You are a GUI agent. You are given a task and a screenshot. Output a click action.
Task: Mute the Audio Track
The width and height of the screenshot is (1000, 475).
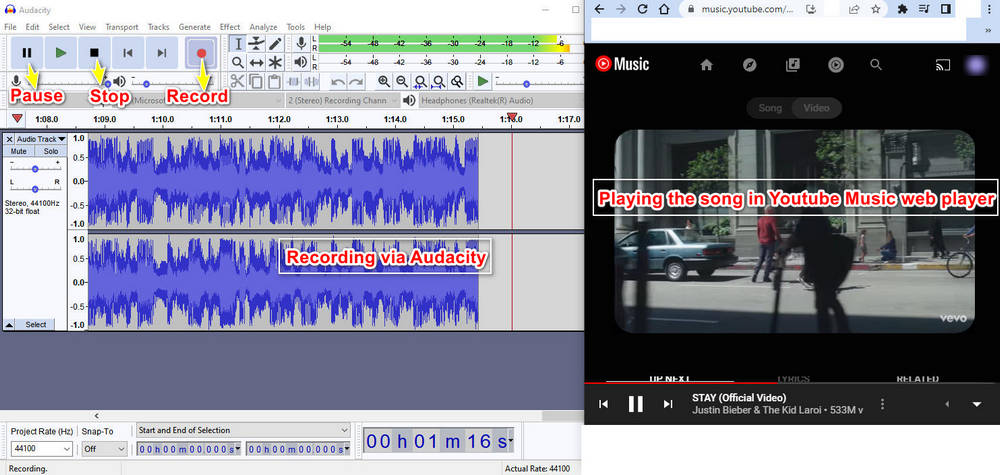(x=19, y=151)
